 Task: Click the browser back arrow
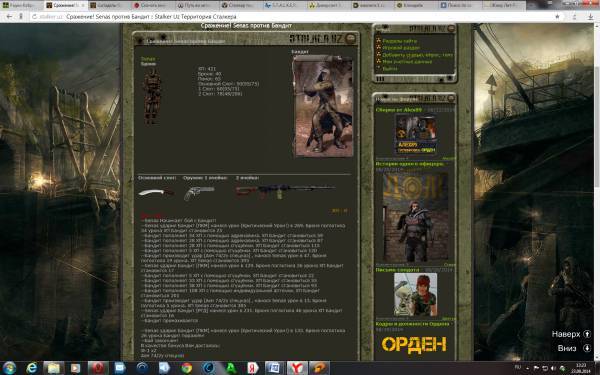tap(9, 17)
